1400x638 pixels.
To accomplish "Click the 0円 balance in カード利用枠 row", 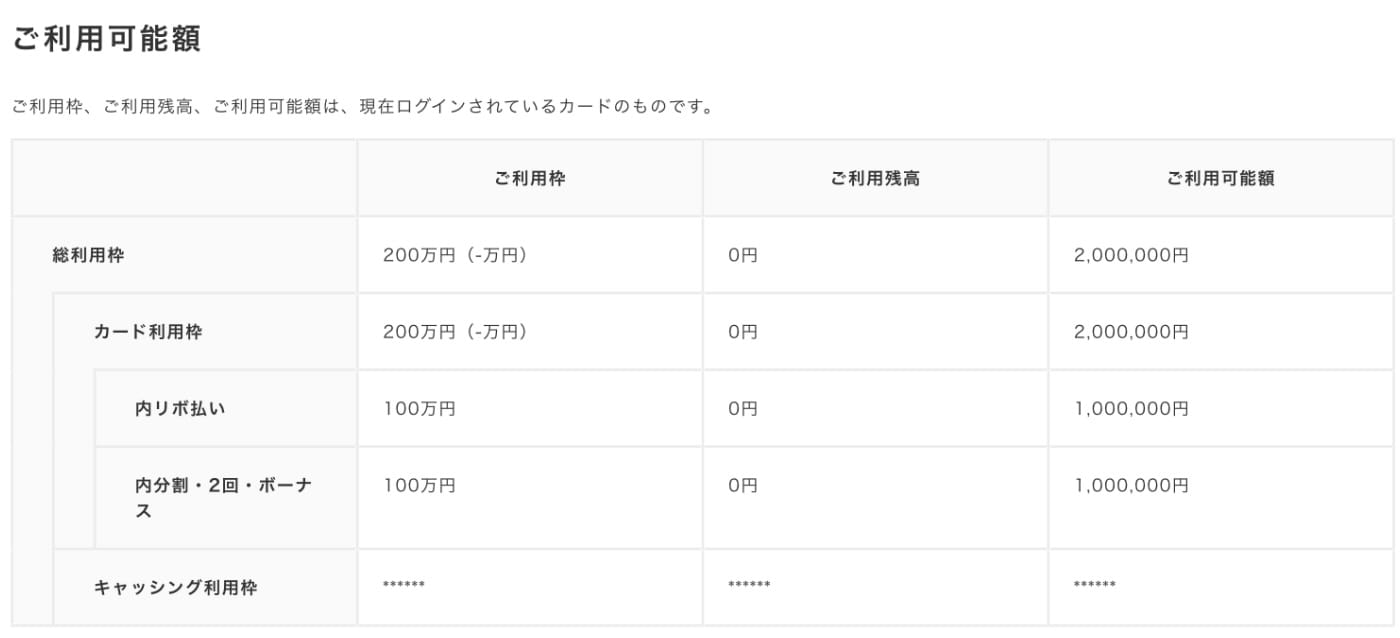I will click(x=743, y=332).
